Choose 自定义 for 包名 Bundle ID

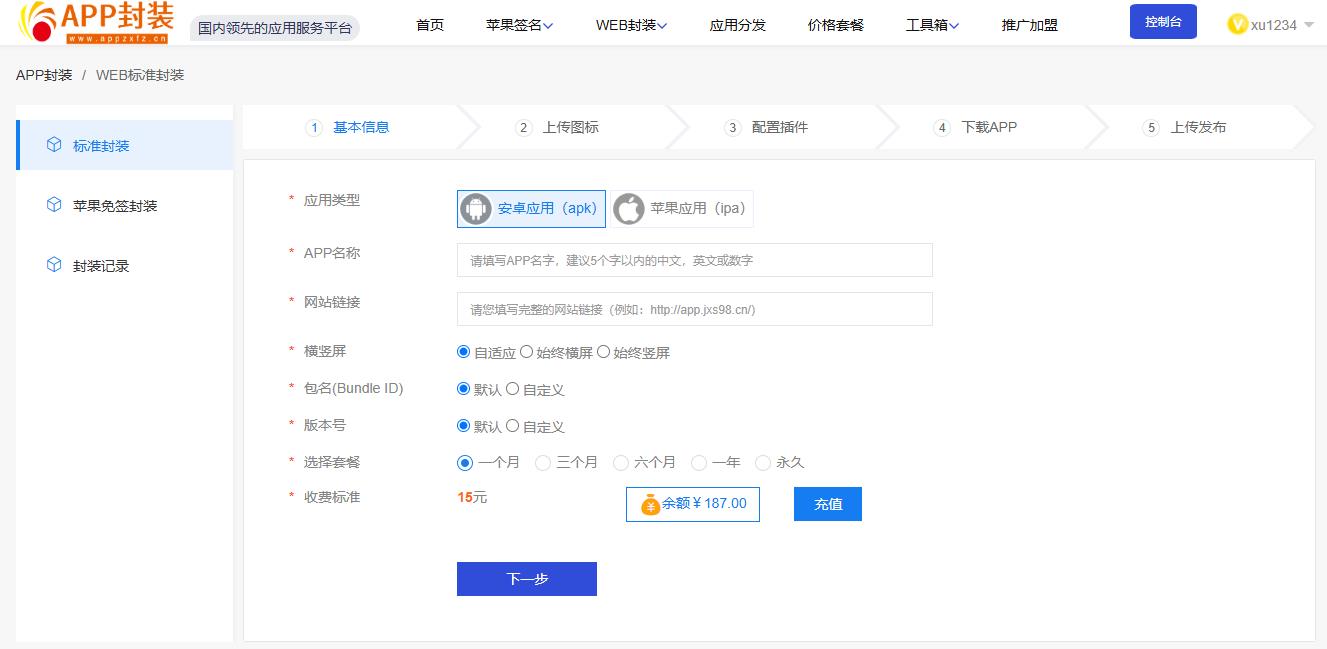pyautogui.click(x=513, y=389)
